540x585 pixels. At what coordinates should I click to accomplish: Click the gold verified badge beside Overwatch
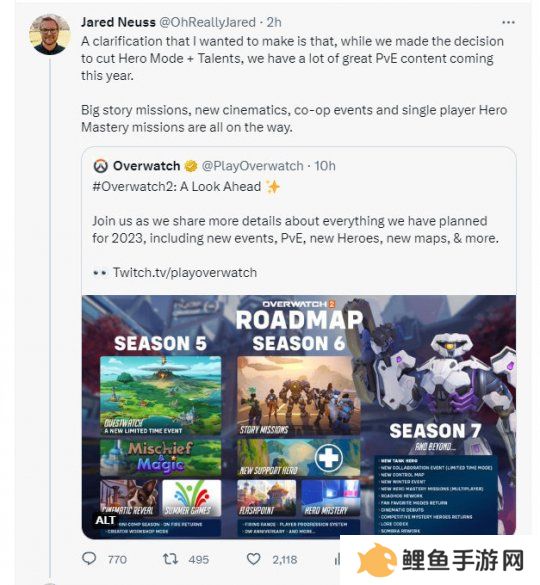(x=191, y=166)
